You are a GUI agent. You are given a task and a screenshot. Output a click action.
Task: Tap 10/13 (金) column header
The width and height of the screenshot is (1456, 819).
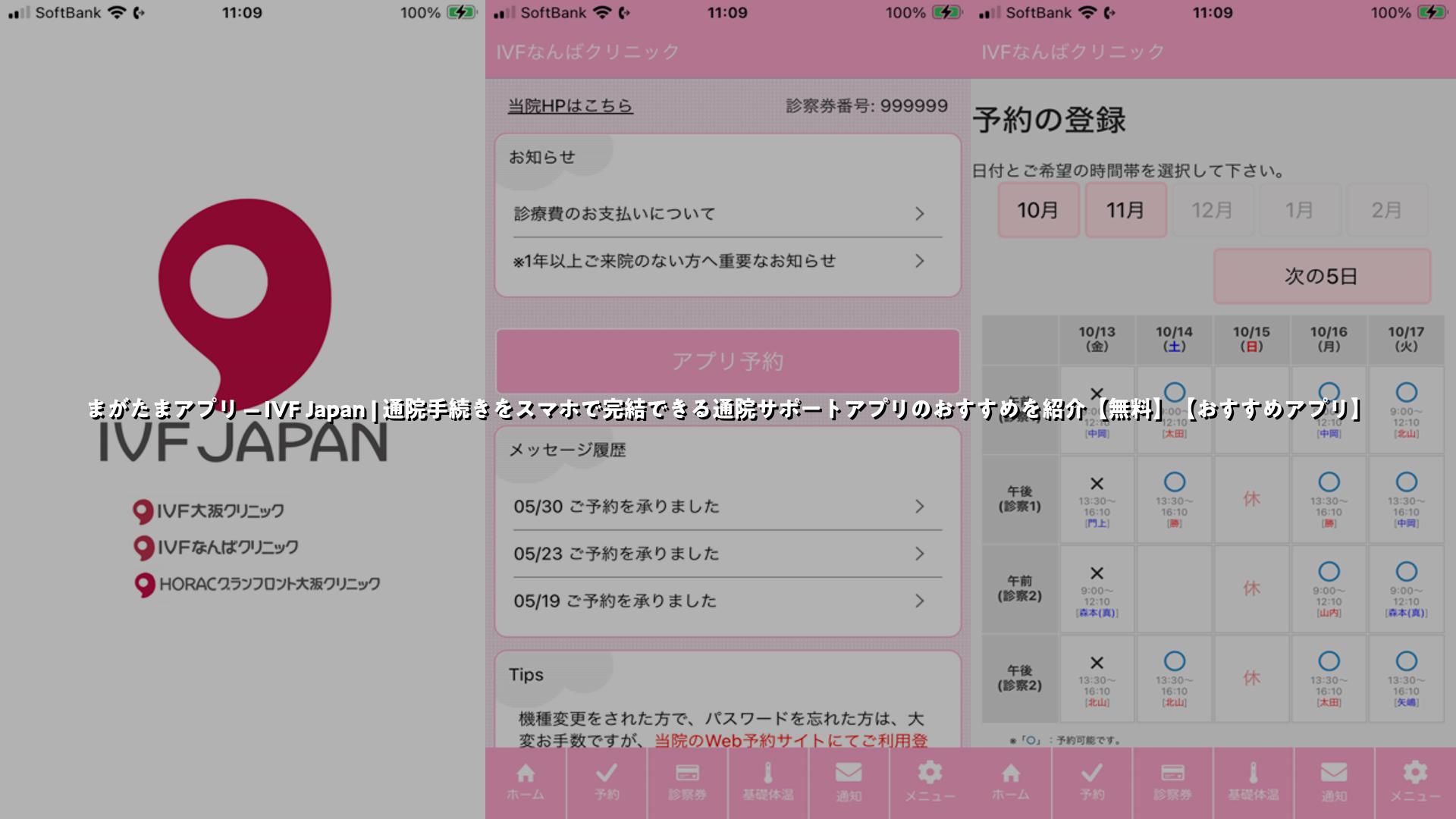(1097, 339)
